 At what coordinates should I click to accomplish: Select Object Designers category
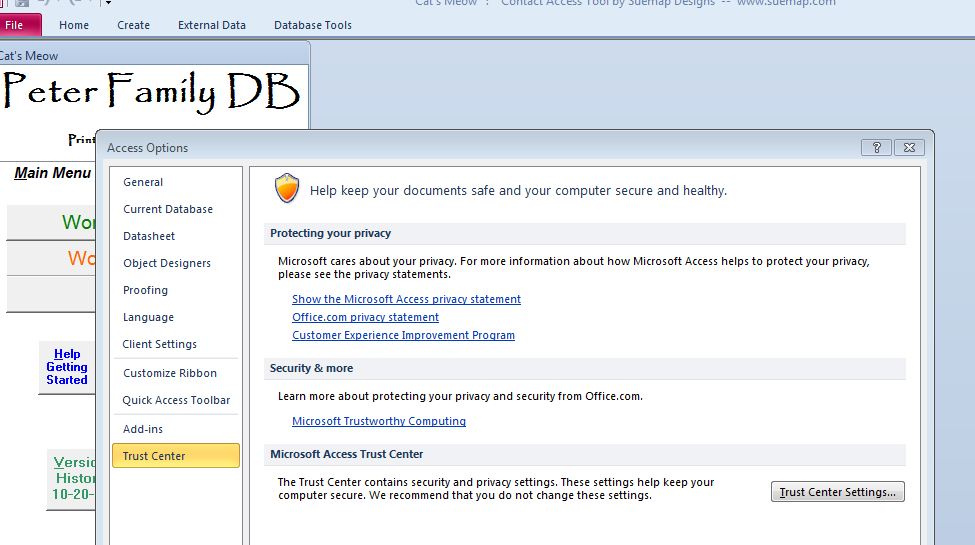[x=176, y=263]
